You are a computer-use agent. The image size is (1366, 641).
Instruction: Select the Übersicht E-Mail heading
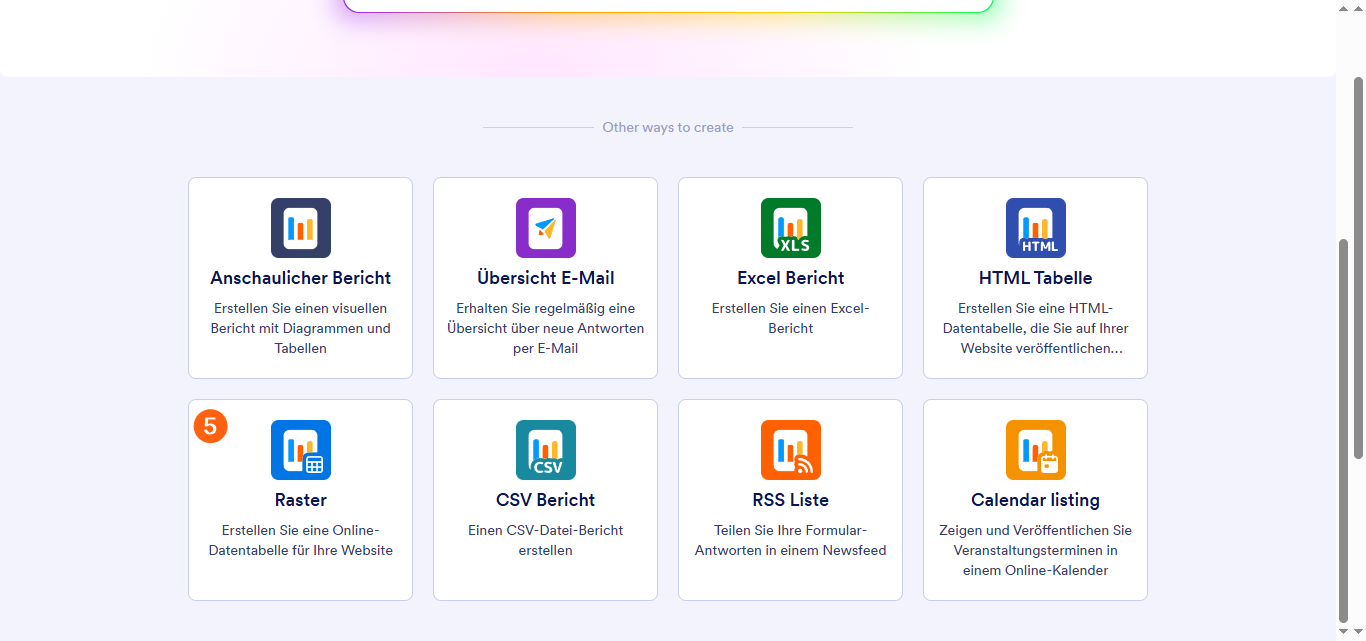coord(545,278)
